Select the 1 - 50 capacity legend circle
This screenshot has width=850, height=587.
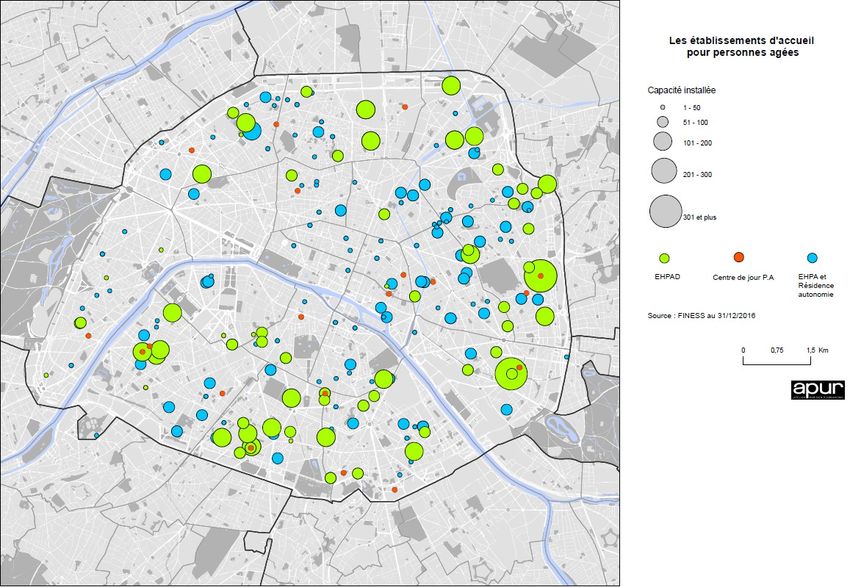(661, 106)
